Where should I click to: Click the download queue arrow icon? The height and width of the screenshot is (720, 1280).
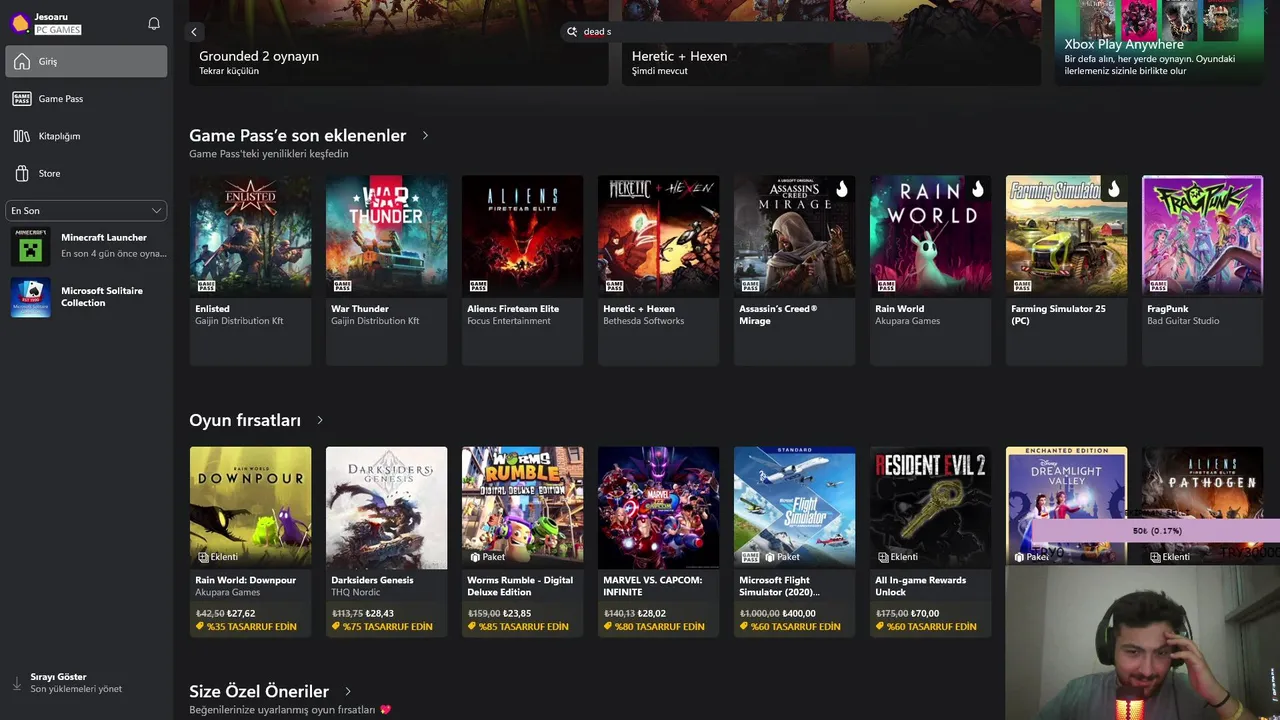pyautogui.click(x=16, y=683)
